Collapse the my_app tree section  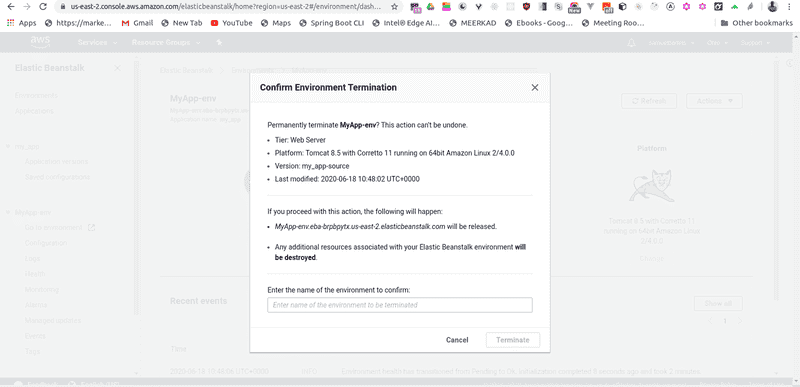click(8, 146)
